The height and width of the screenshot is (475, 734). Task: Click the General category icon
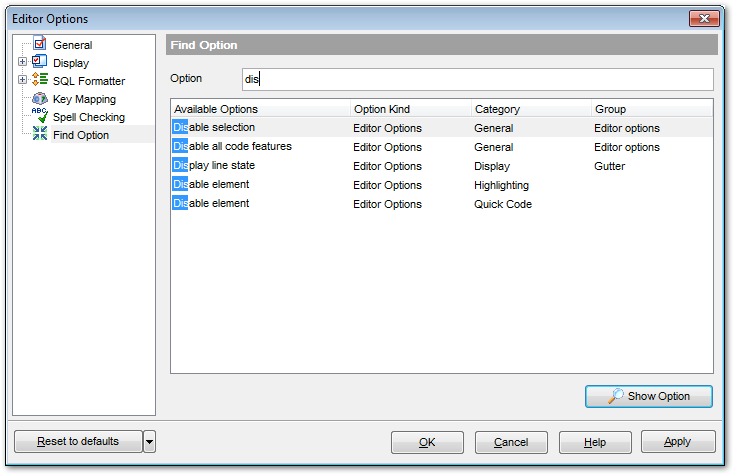click(x=40, y=44)
